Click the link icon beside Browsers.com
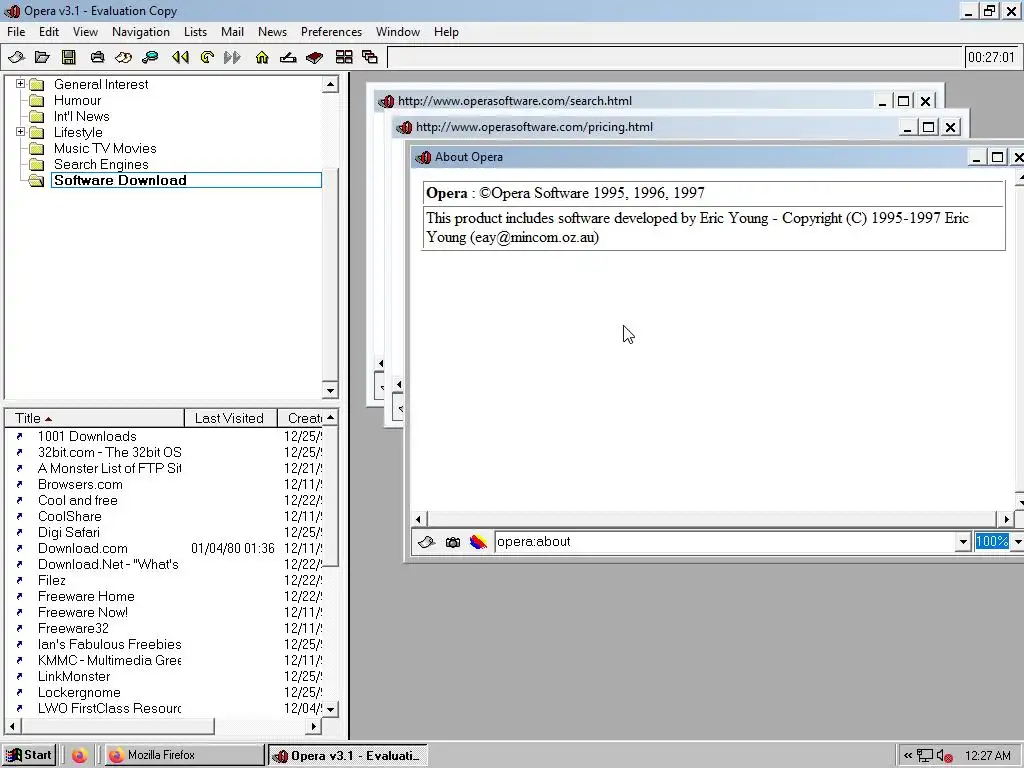 coord(20,485)
